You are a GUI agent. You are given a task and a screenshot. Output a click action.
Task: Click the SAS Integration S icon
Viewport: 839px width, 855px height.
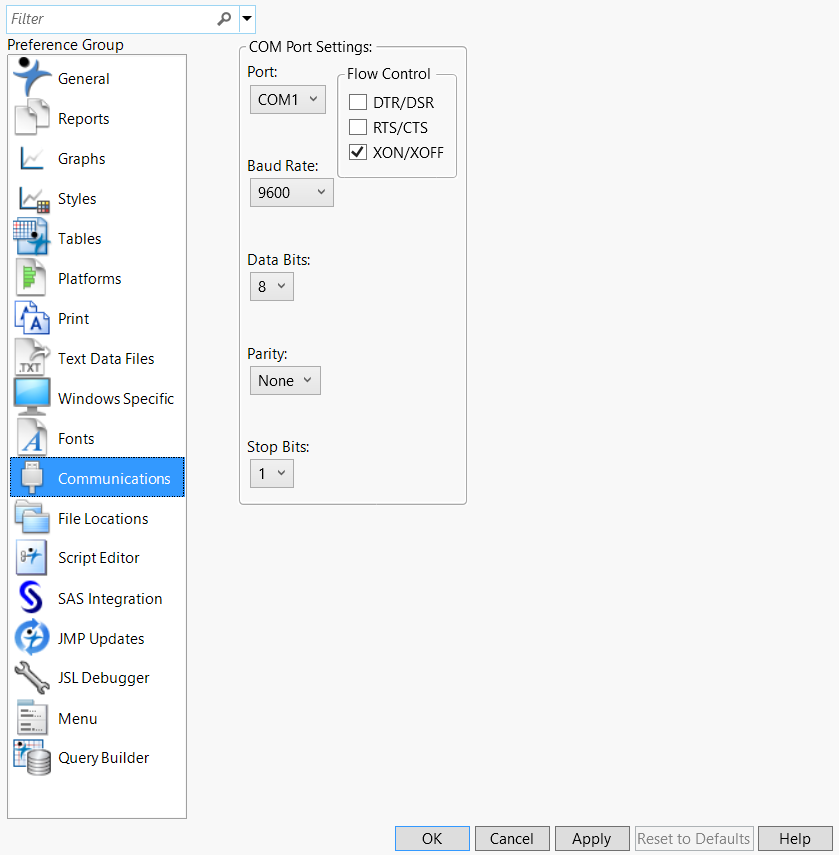pos(31,598)
